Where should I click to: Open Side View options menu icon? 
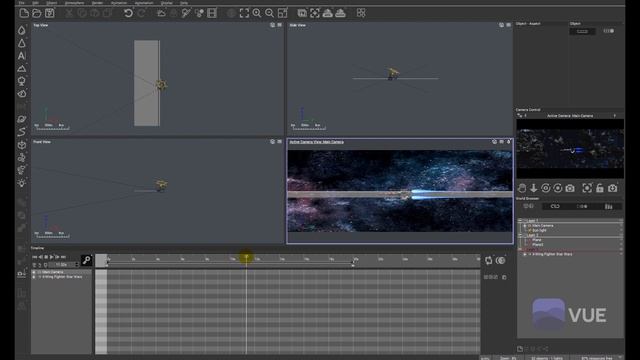click(x=509, y=25)
